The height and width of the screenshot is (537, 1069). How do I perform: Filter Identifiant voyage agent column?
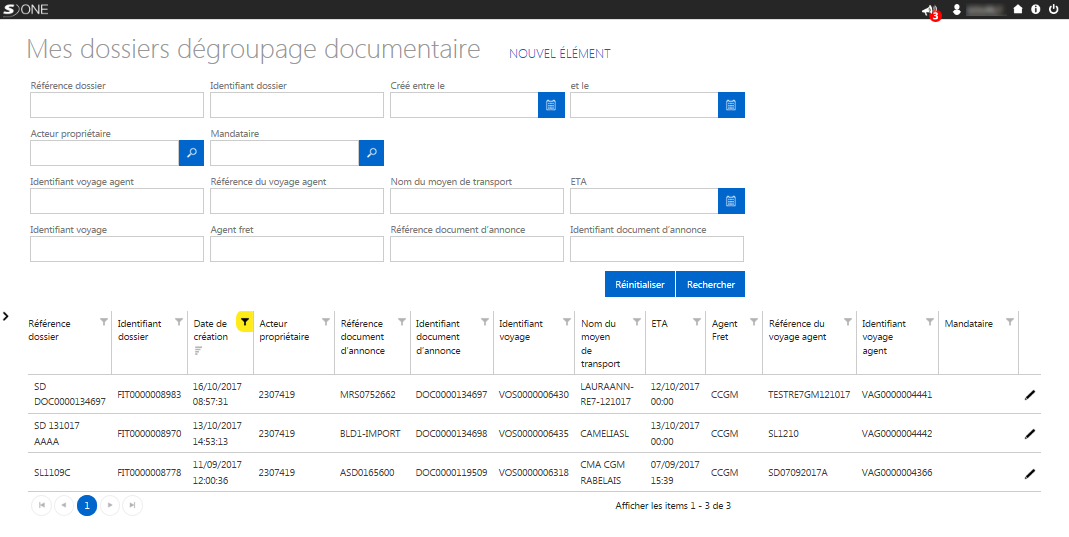click(930, 322)
